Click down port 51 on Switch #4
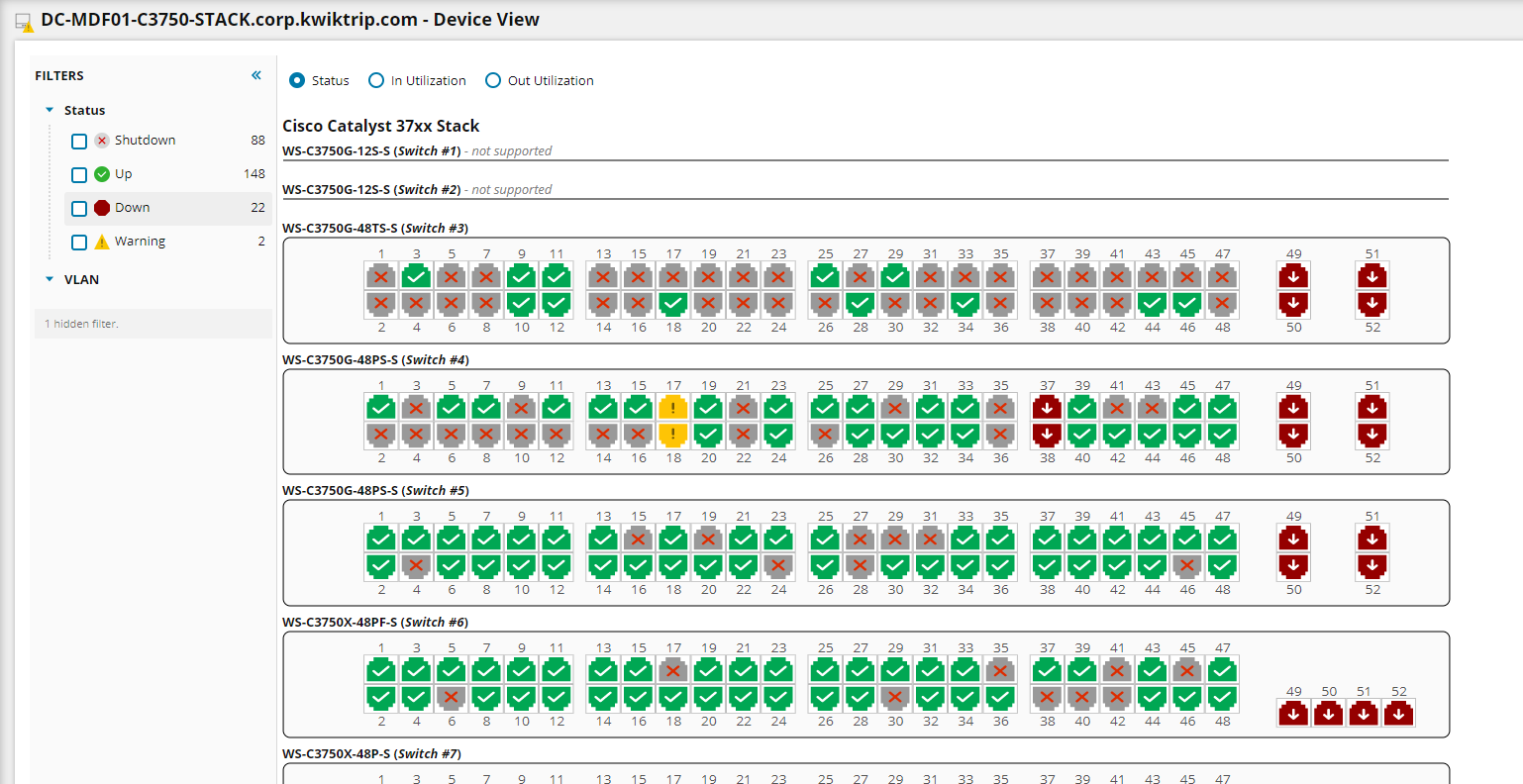 pos(1371,408)
